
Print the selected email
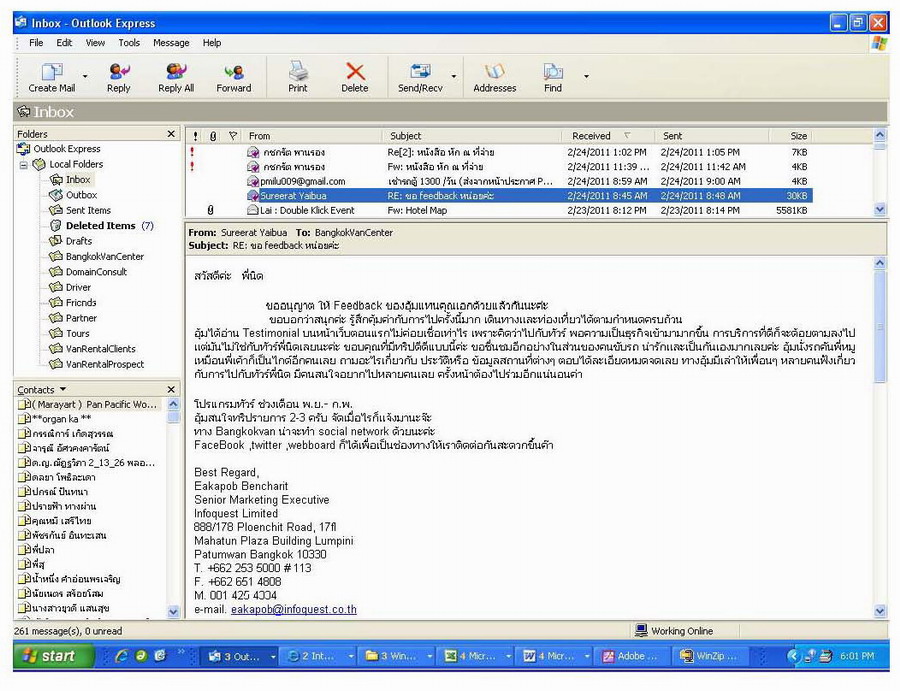click(298, 77)
